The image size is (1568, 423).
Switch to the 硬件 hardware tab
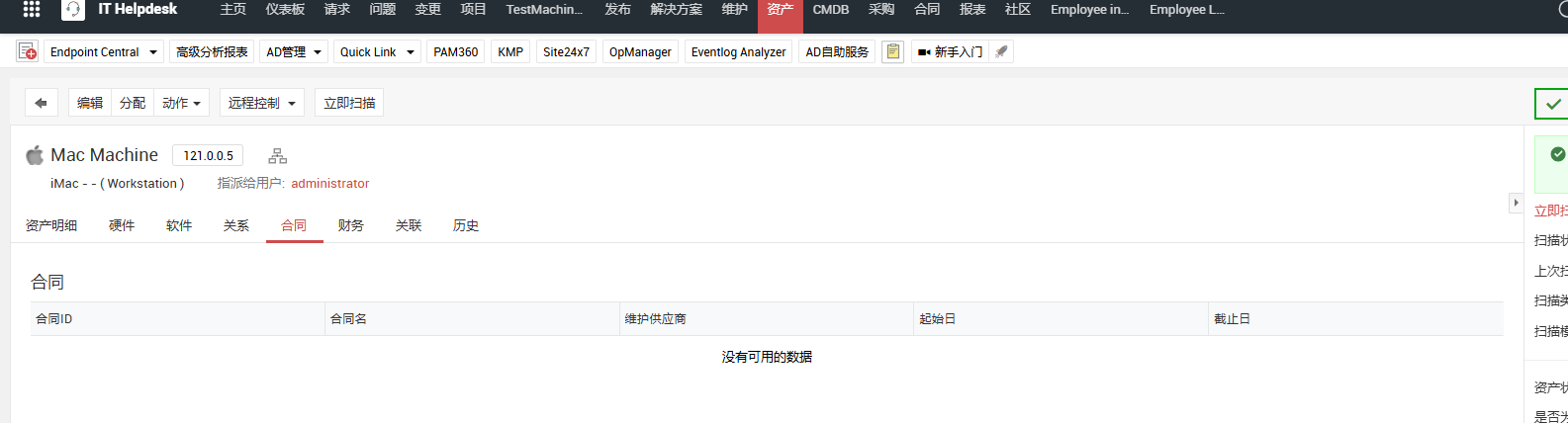(x=122, y=225)
